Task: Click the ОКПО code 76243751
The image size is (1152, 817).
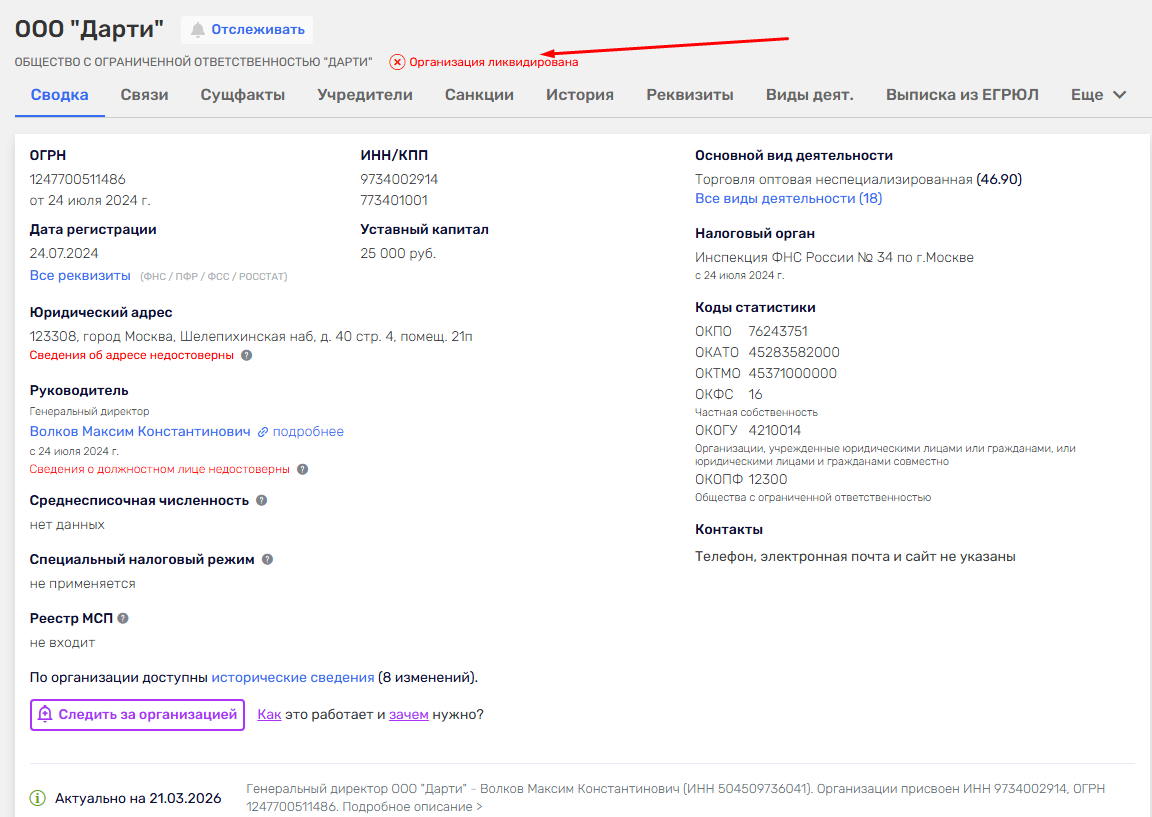Action: [777, 331]
